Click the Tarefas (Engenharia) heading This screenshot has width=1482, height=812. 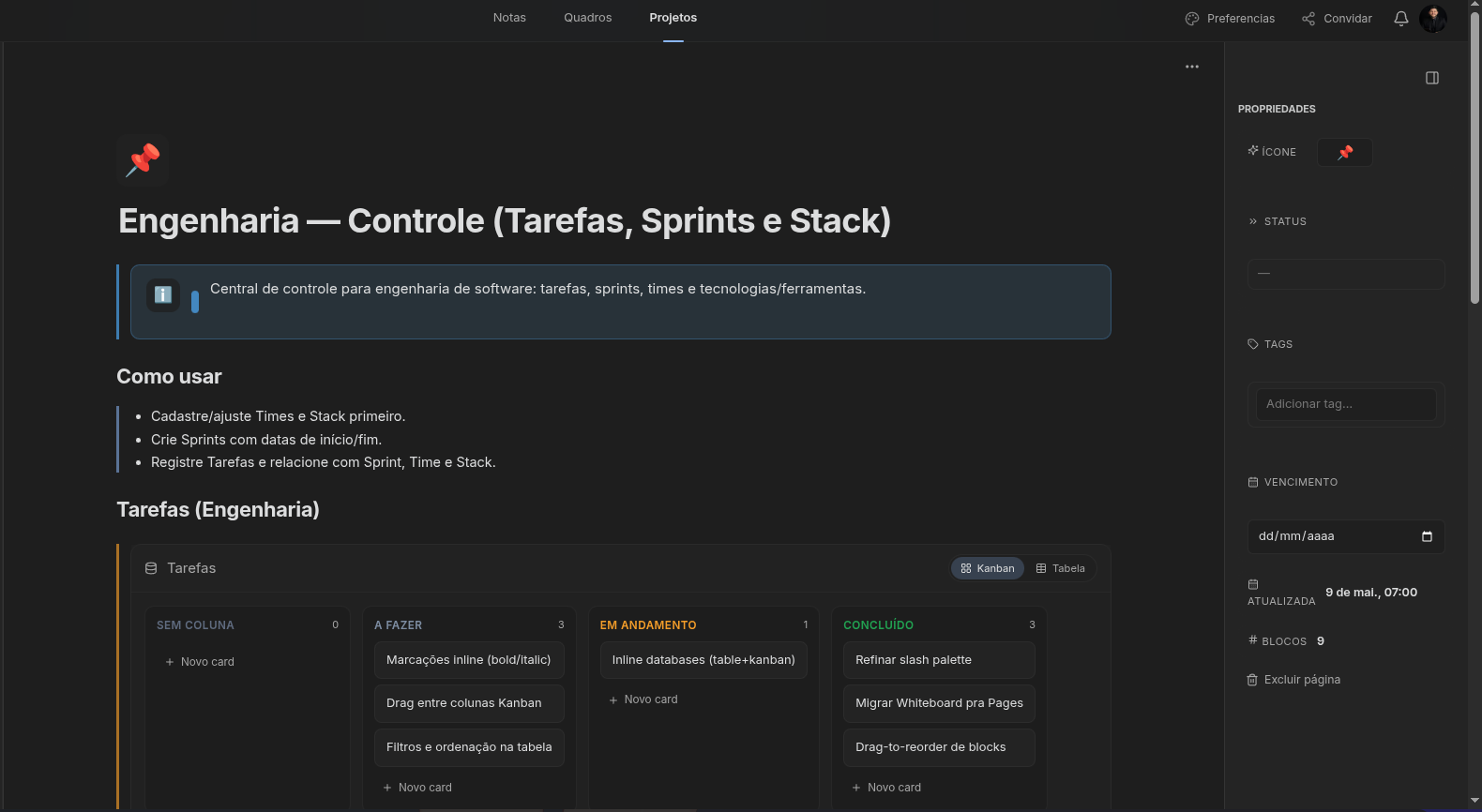(218, 510)
